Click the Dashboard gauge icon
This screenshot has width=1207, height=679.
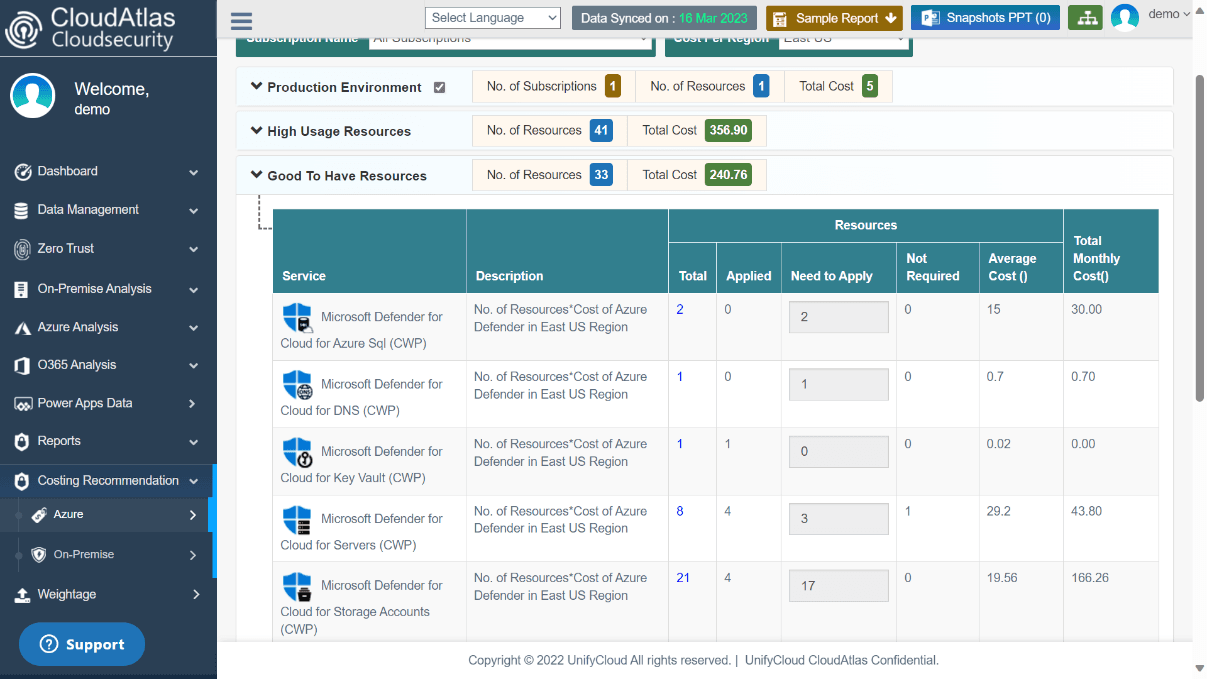click(x=23, y=172)
